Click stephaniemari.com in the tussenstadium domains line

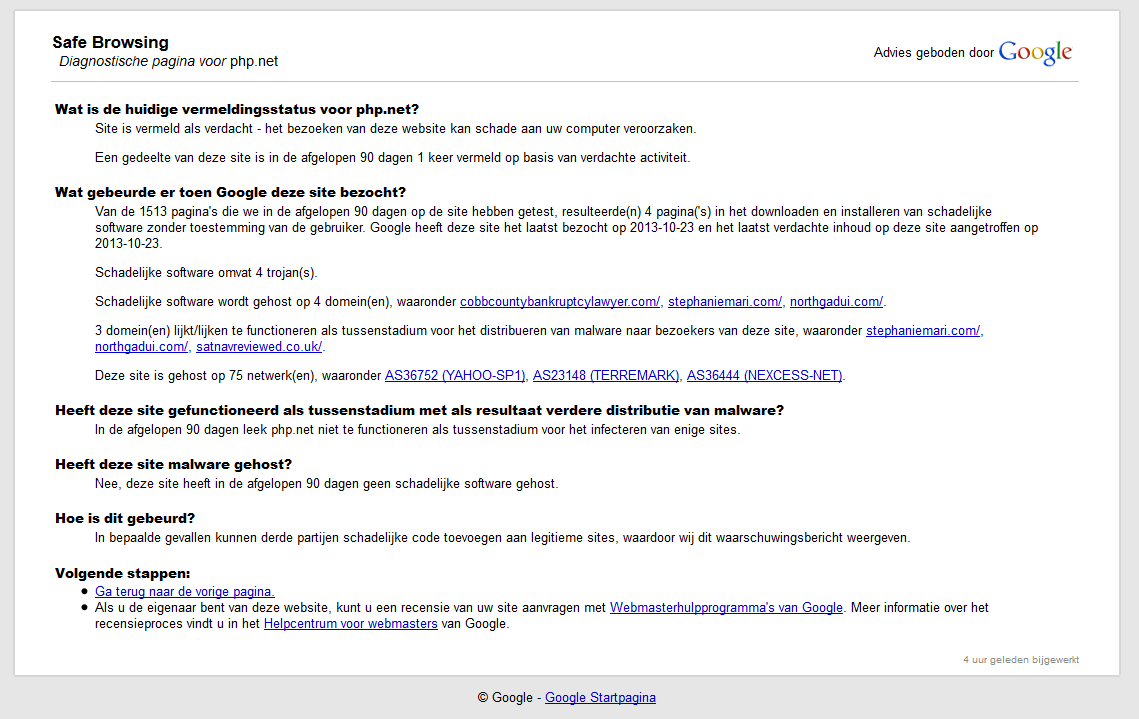(922, 331)
